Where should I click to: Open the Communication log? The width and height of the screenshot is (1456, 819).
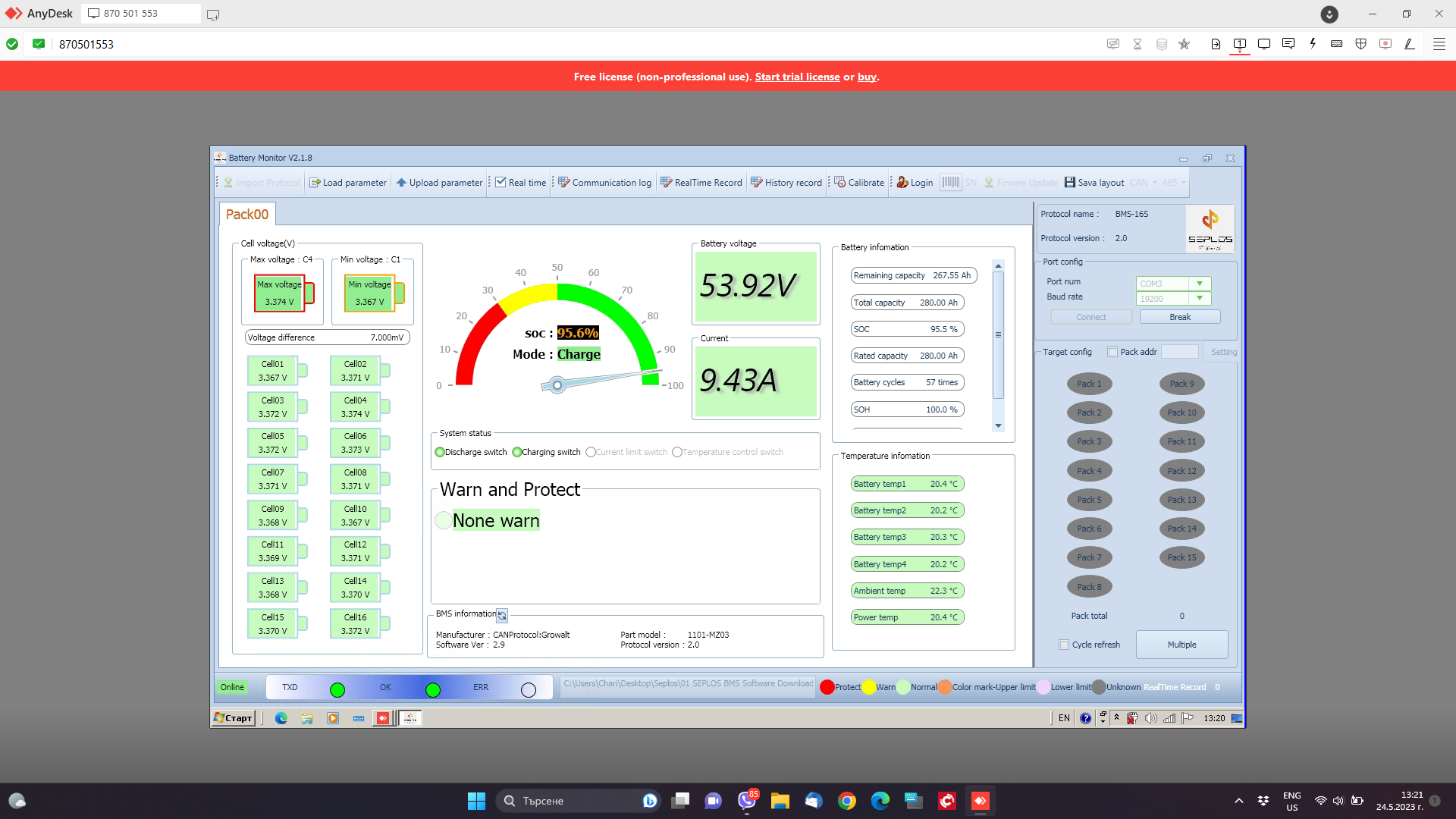point(564,183)
